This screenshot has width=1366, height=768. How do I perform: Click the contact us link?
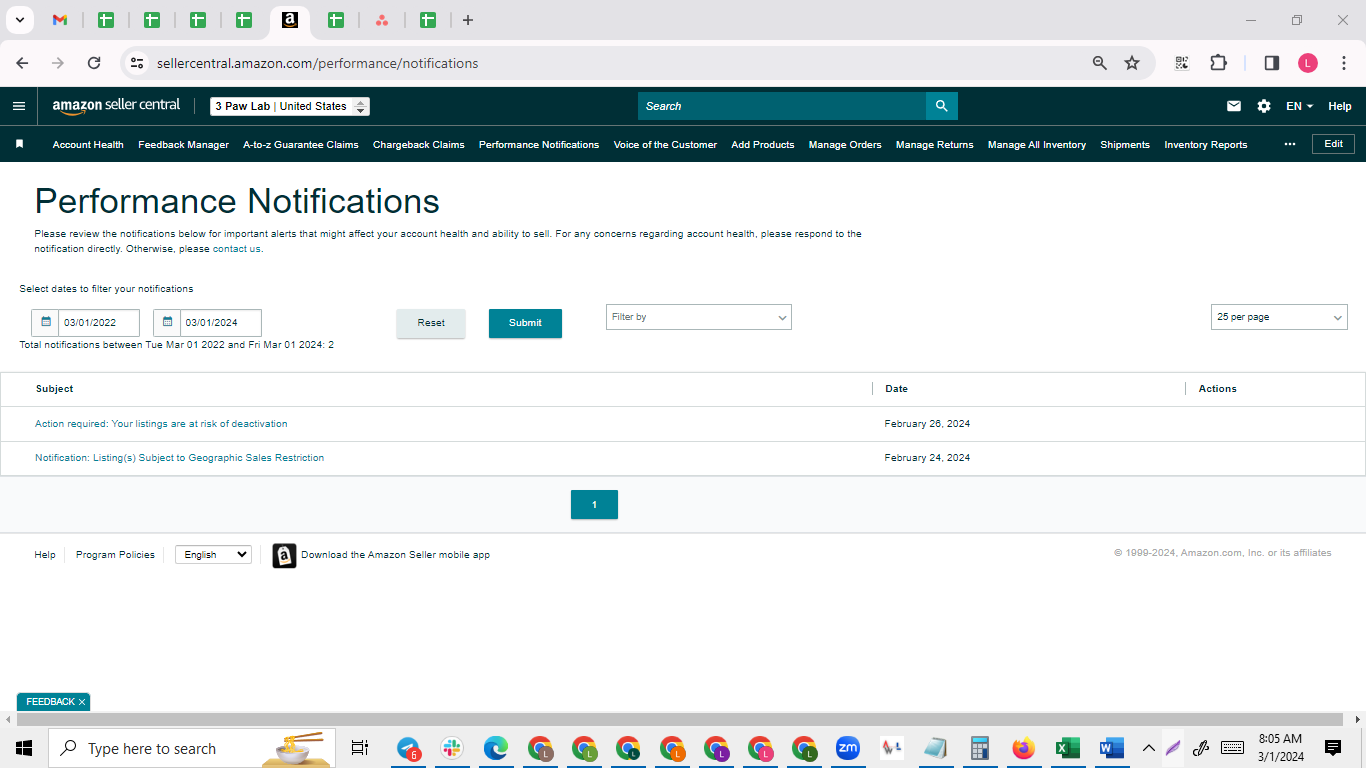[236, 249]
